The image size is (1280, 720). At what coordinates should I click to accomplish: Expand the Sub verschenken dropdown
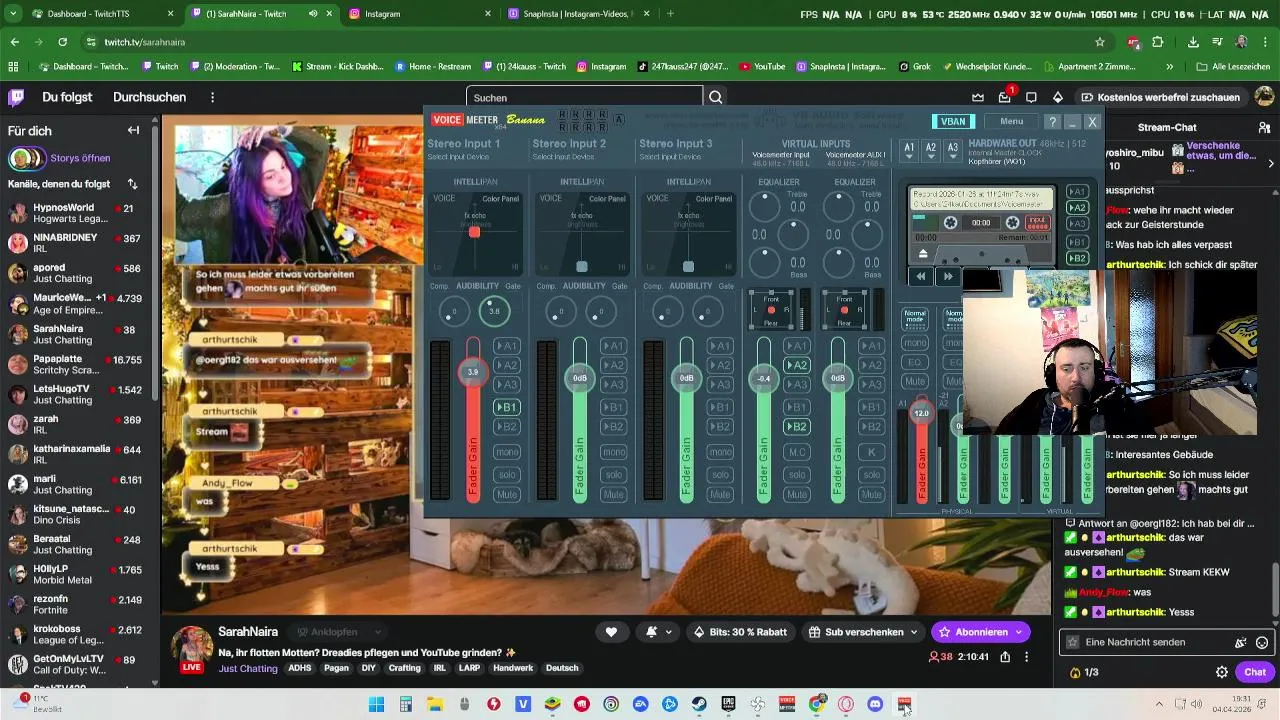(x=914, y=632)
